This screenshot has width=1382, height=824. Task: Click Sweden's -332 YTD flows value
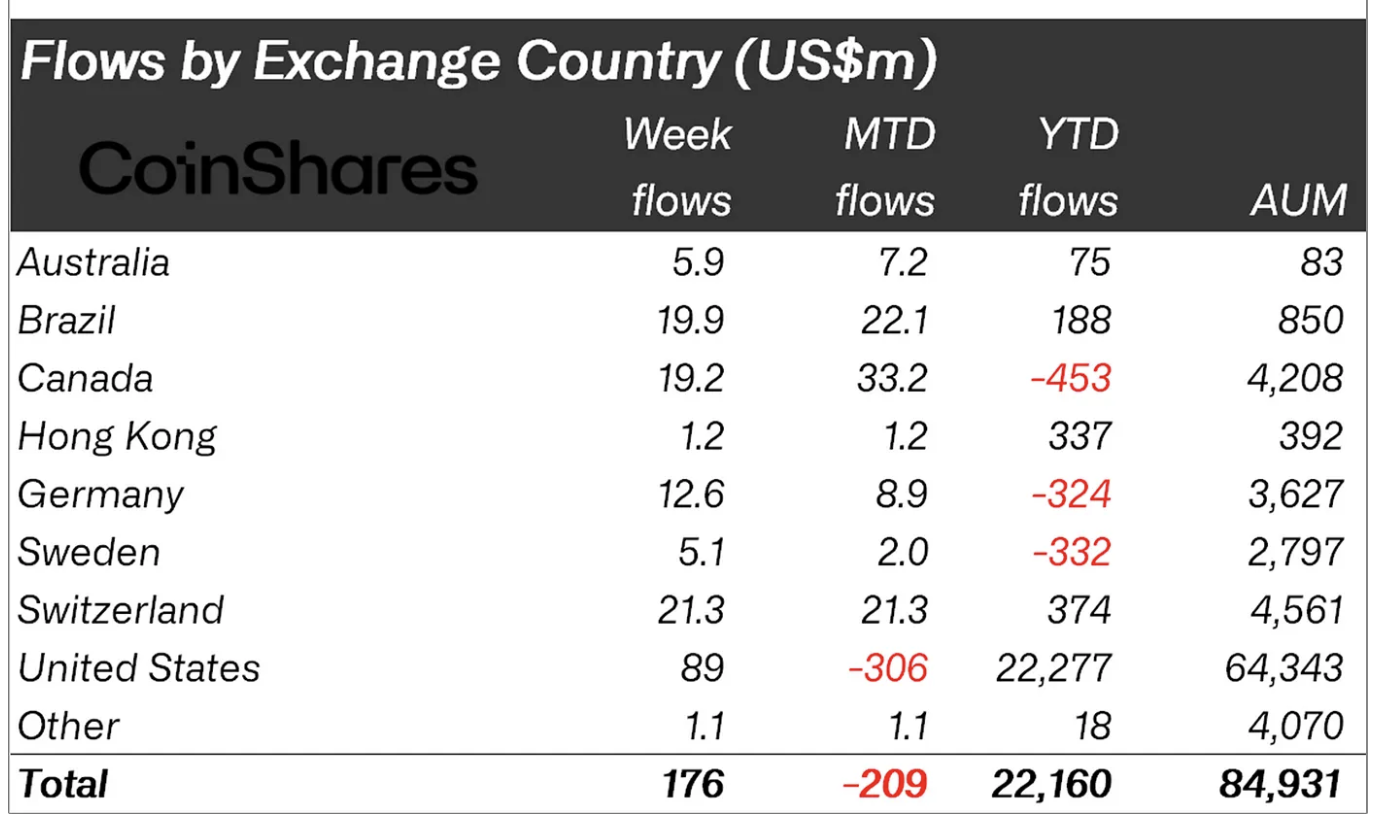[x=1072, y=552]
